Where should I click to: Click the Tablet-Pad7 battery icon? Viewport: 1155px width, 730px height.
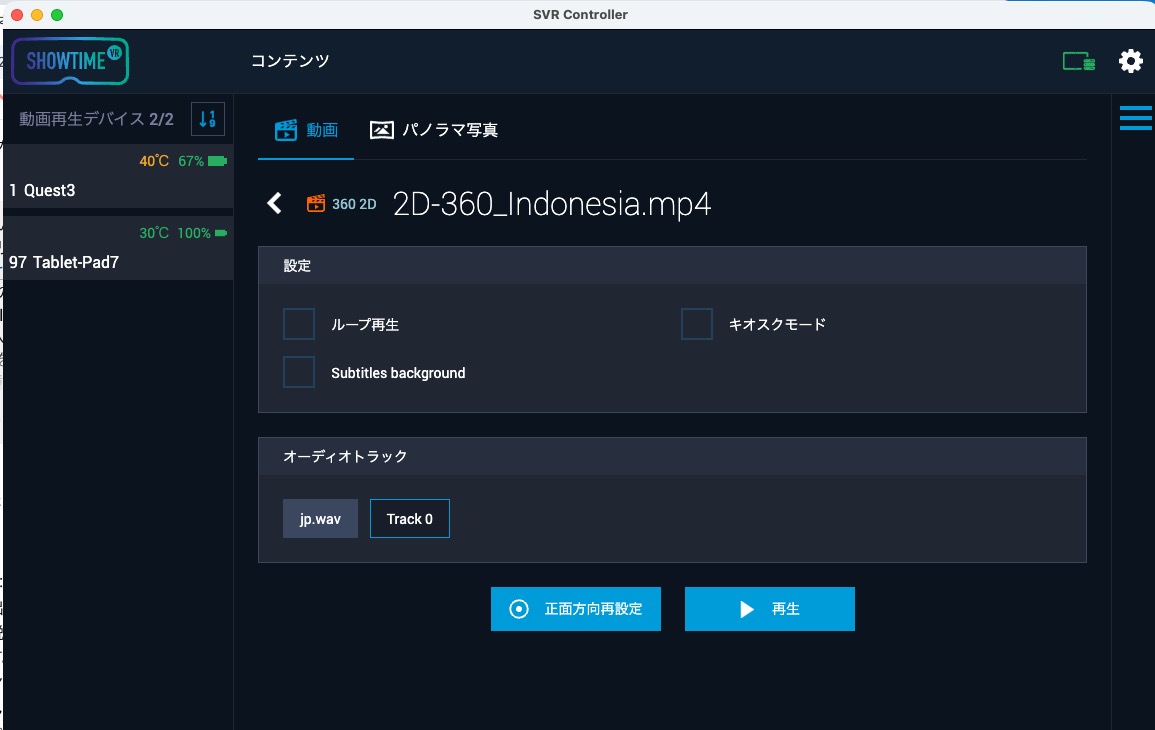(x=221, y=233)
